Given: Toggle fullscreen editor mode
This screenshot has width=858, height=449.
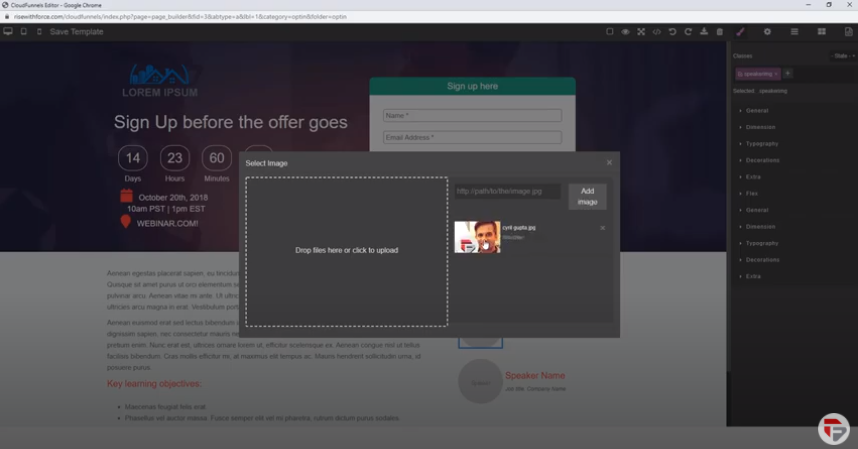Looking at the screenshot, I should click(x=641, y=32).
